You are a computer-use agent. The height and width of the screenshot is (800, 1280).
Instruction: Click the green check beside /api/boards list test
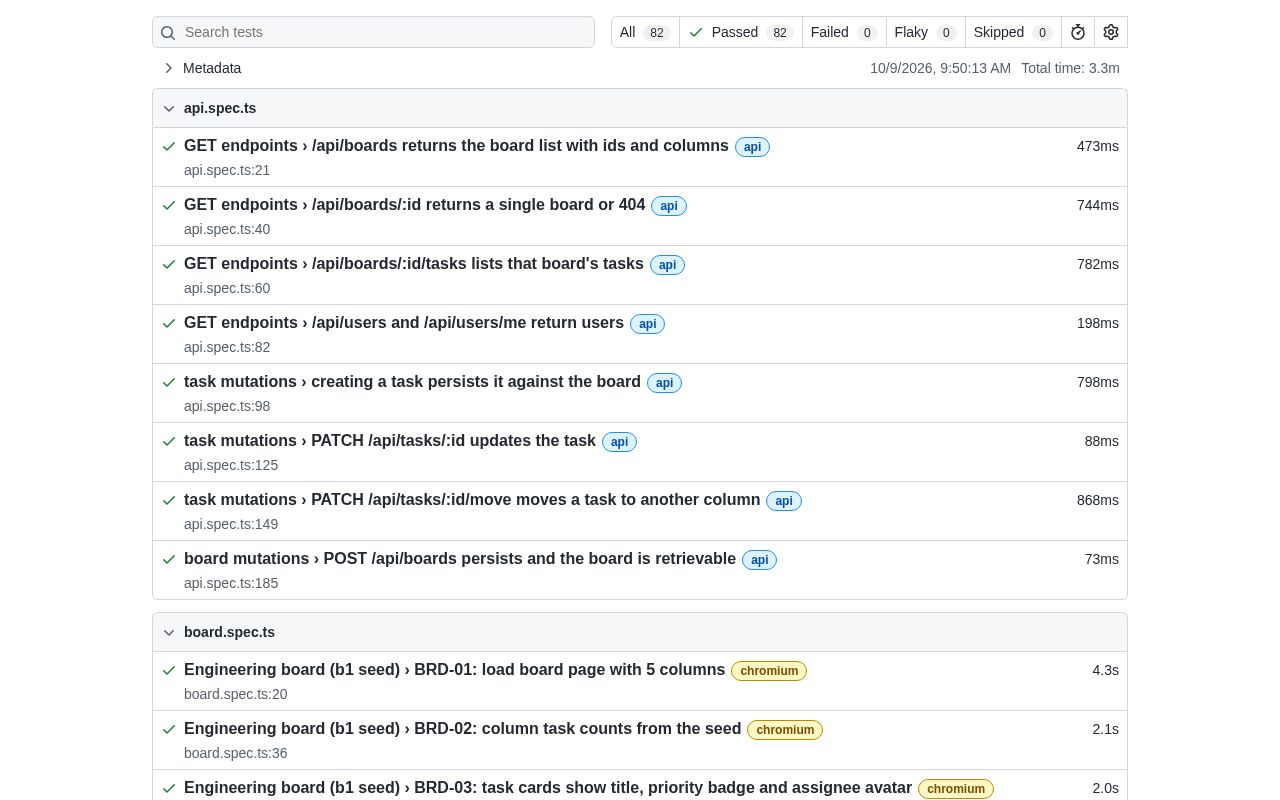(x=169, y=146)
